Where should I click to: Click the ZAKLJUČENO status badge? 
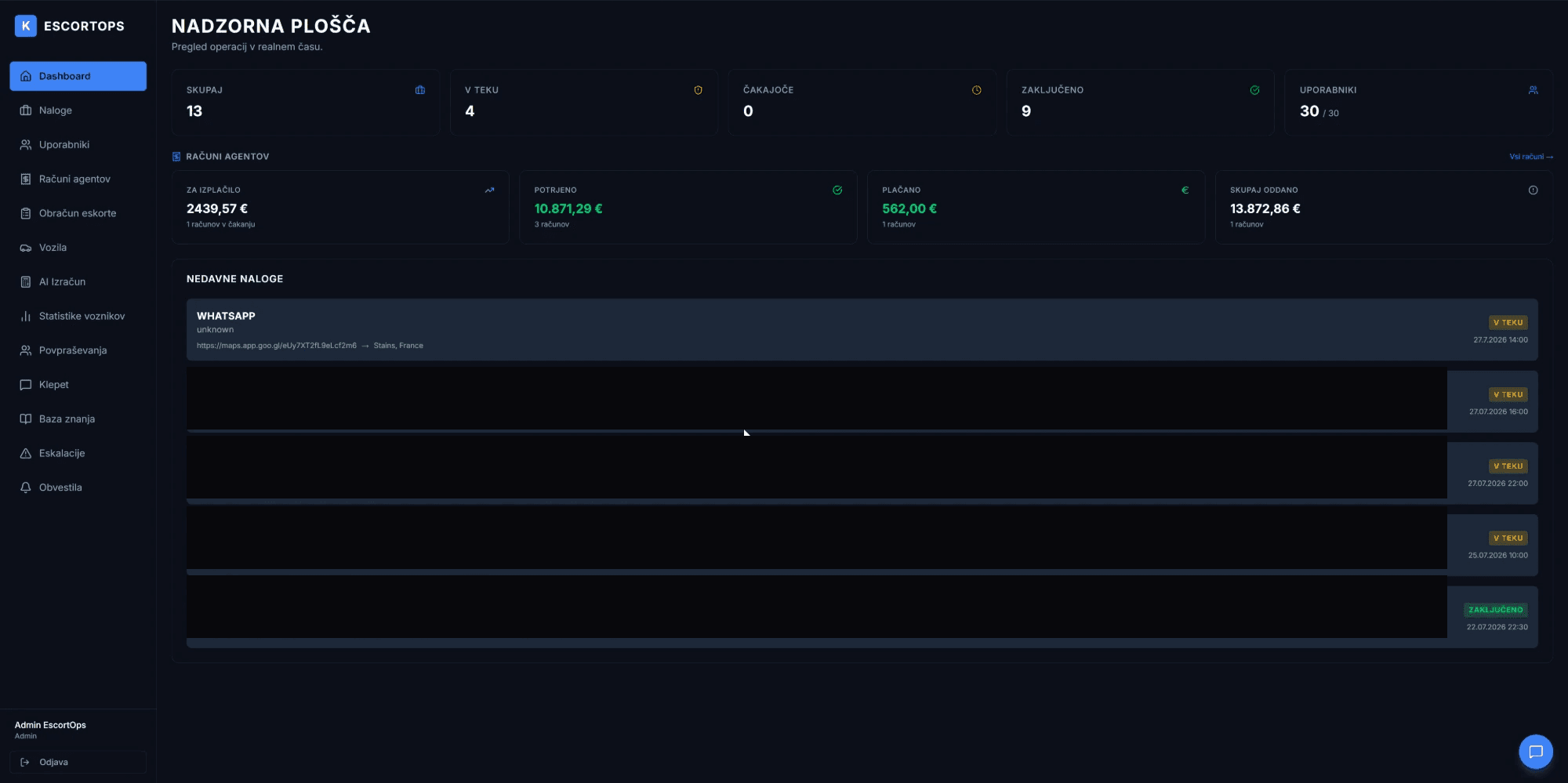coord(1495,610)
